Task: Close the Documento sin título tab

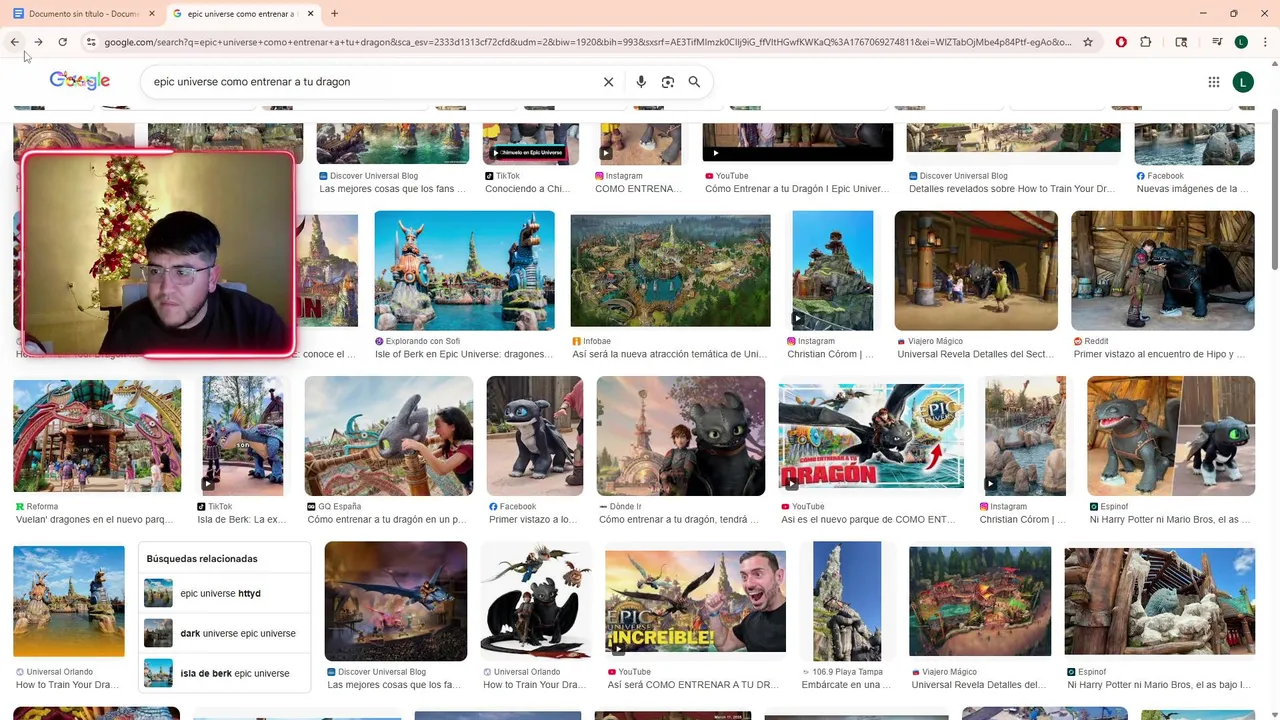Action: coord(152,14)
